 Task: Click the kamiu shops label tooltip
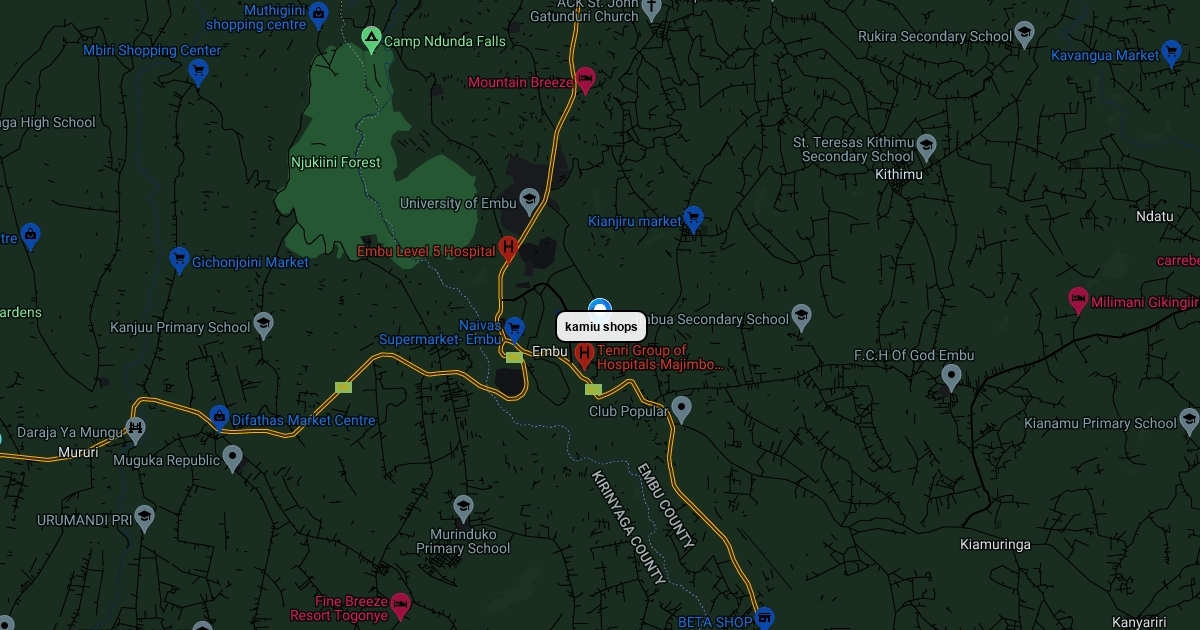pos(601,327)
